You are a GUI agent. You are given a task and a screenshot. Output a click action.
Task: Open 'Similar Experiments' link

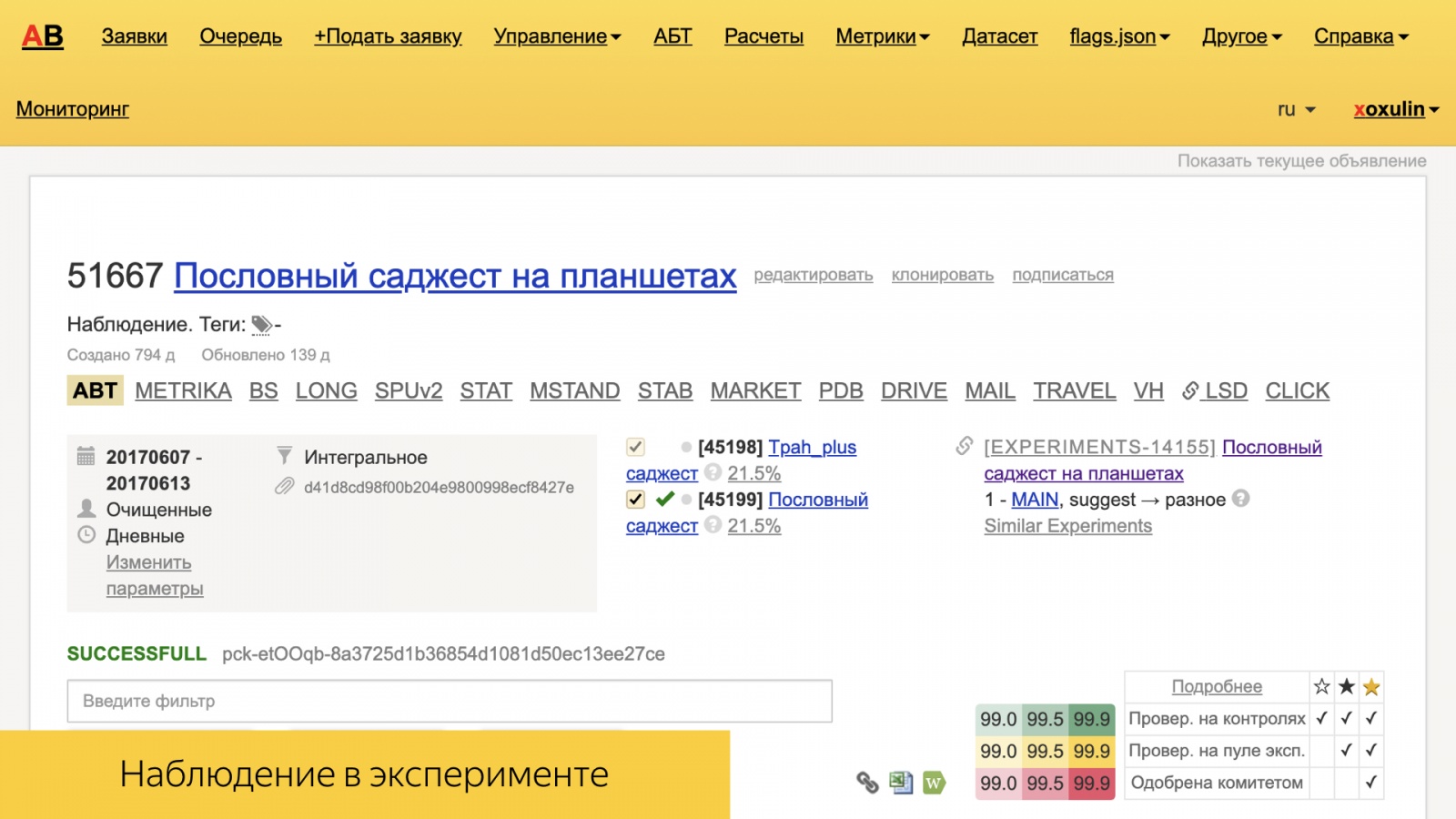coord(1067,526)
